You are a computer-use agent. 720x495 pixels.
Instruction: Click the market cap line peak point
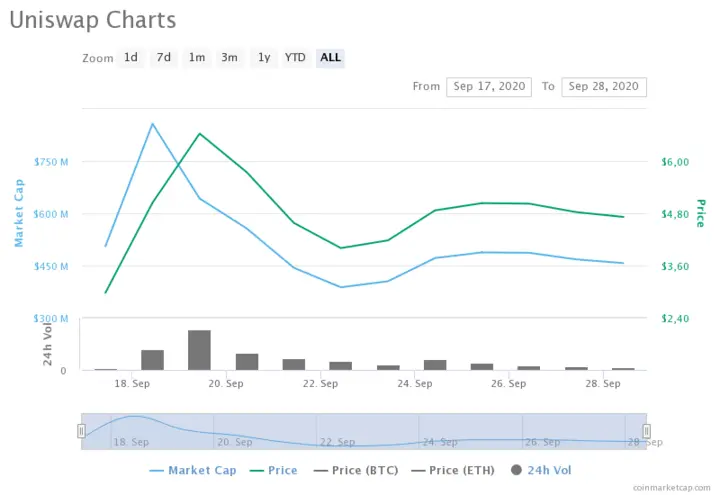tap(152, 124)
